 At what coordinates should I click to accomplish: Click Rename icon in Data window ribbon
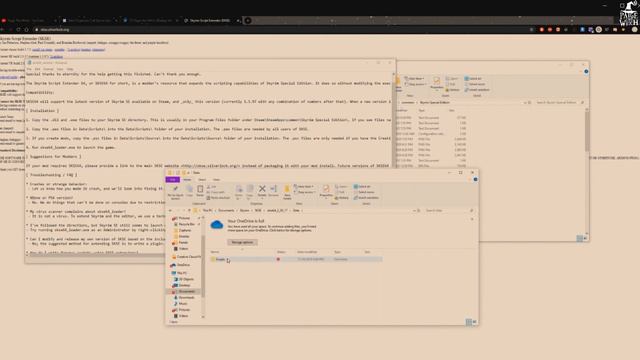(273, 191)
